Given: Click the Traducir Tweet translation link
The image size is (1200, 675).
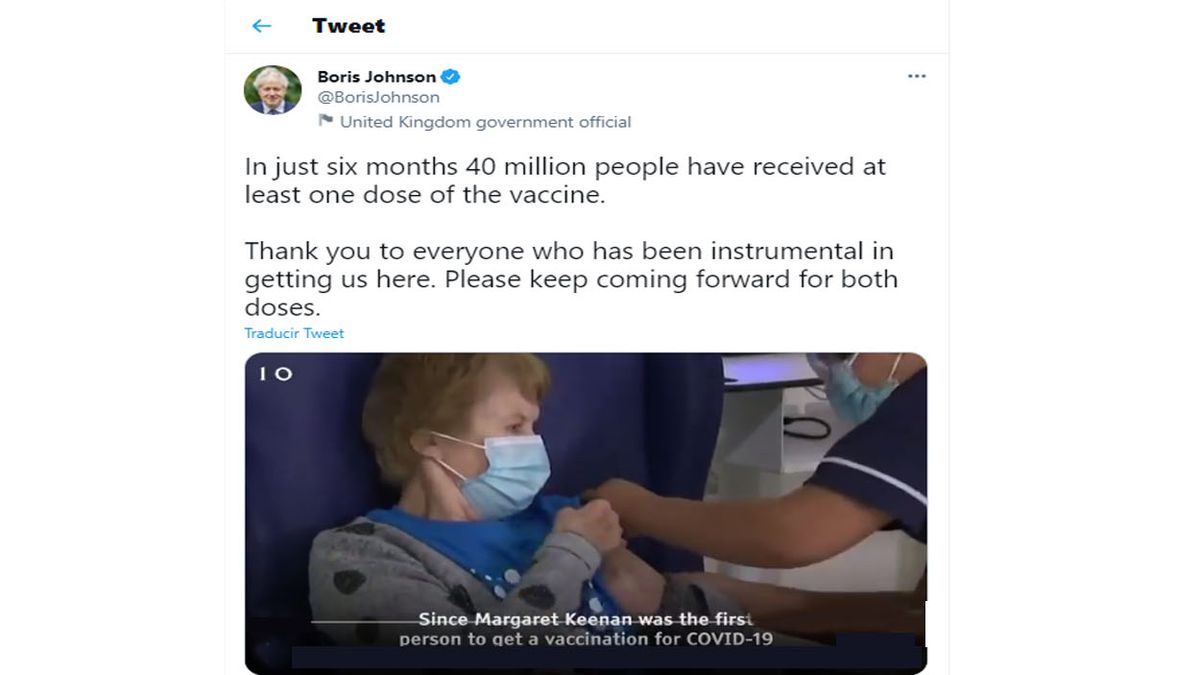Looking at the screenshot, I should coord(293,333).
